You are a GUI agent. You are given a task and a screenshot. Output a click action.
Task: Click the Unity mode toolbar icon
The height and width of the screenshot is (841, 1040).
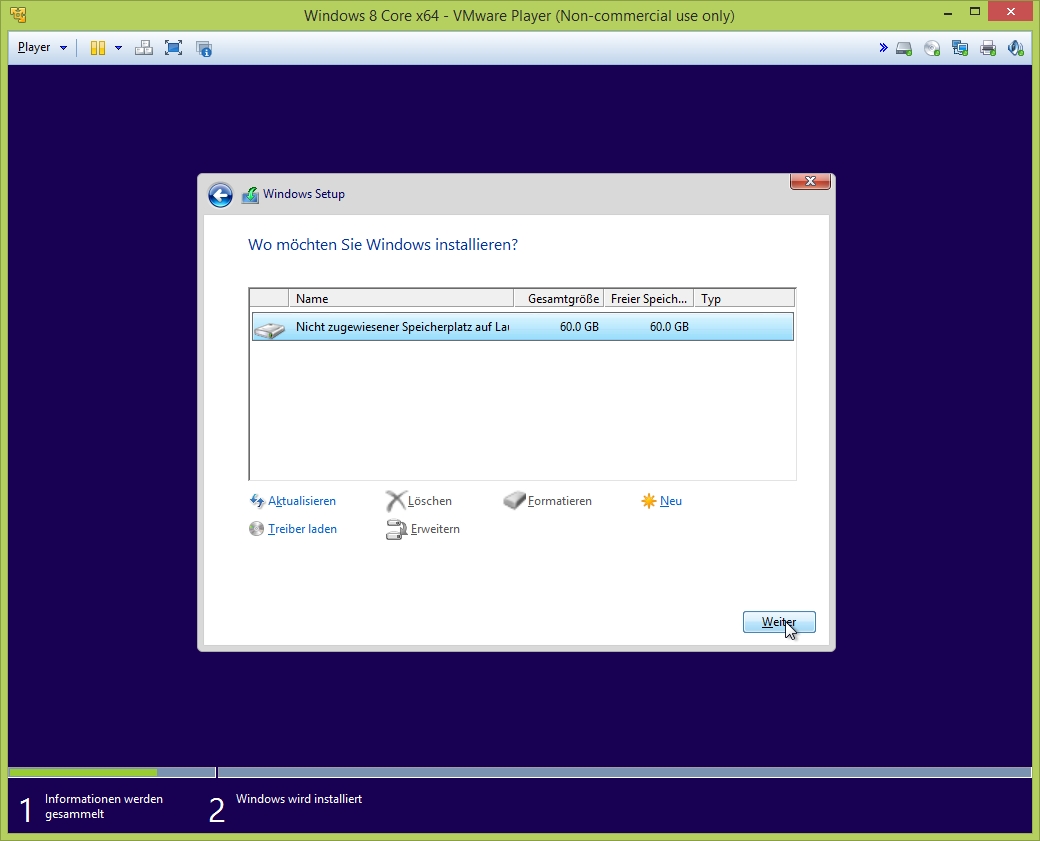204,48
